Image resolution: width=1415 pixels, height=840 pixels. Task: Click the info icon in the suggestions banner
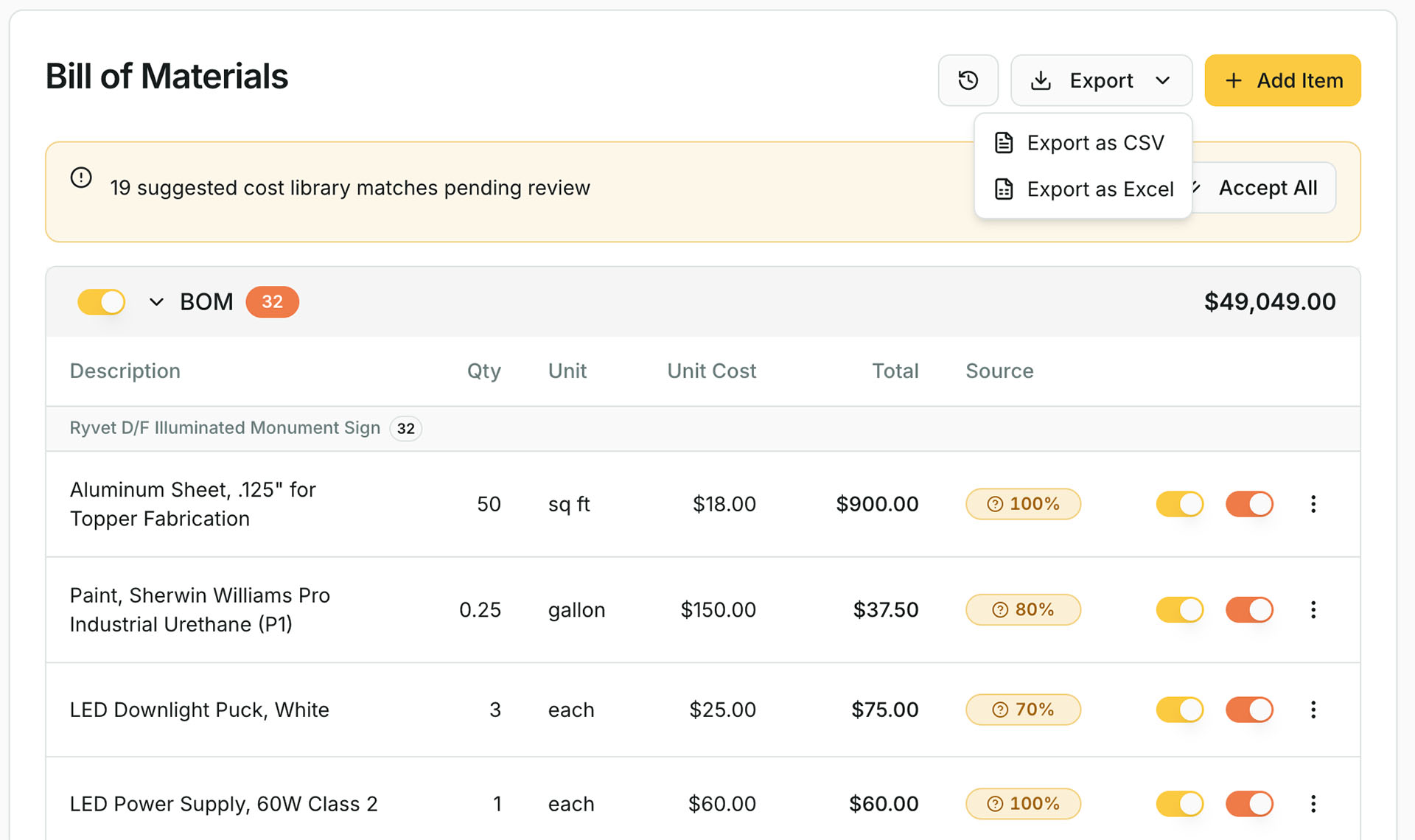pyautogui.click(x=81, y=178)
